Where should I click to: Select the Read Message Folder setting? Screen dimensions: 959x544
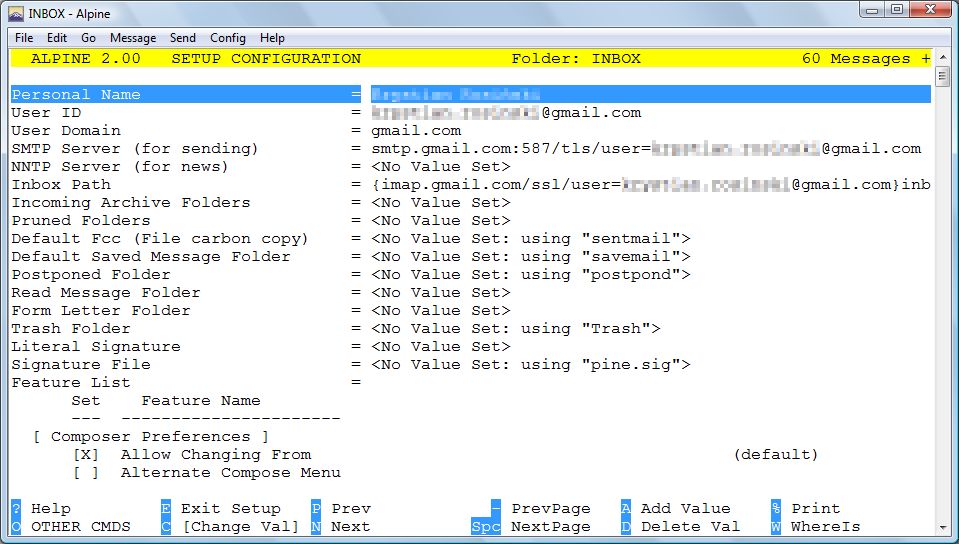tap(106, 292)
